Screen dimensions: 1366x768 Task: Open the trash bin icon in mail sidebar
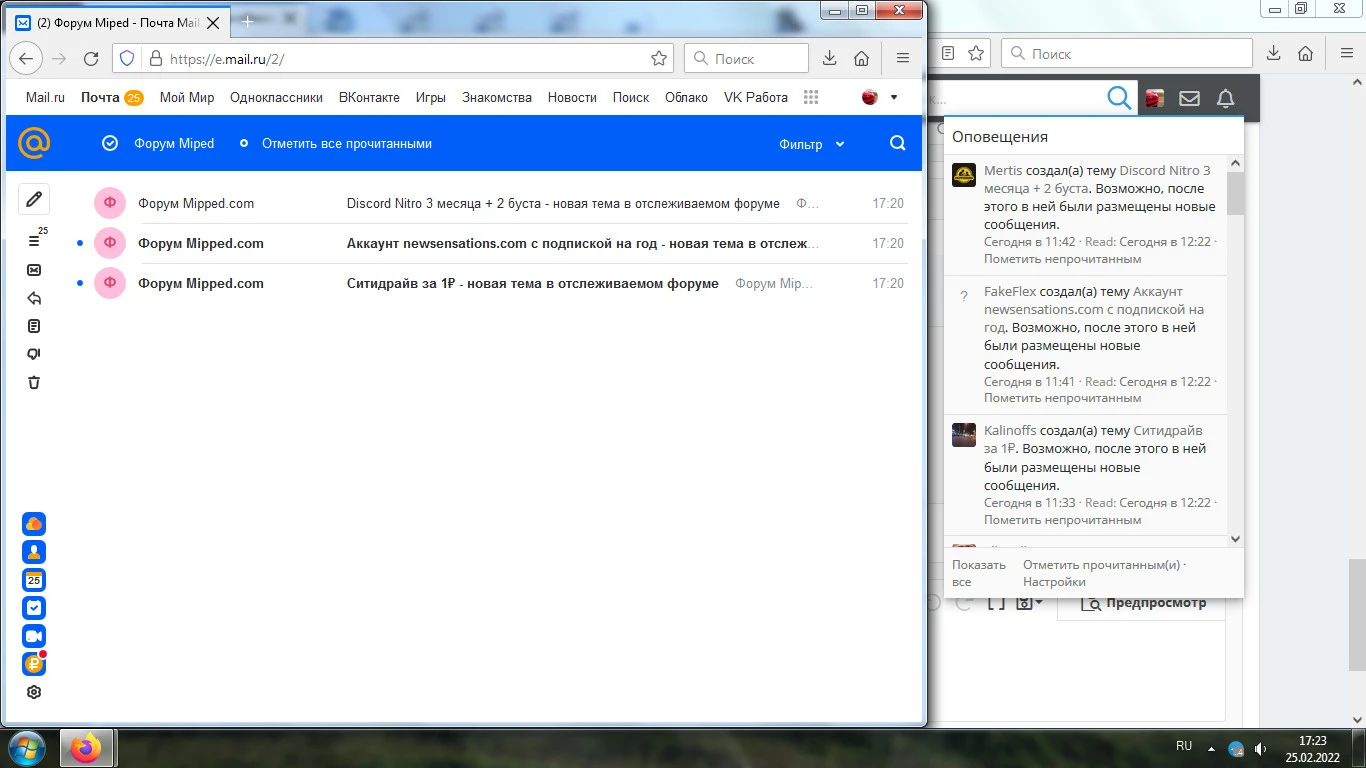tap(34, 382)
